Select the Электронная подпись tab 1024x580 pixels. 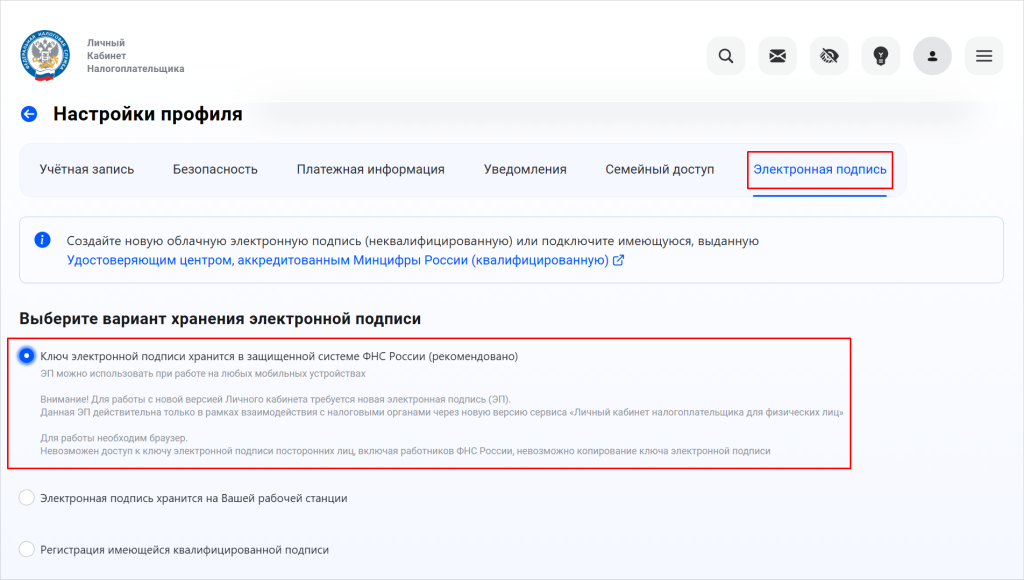[820, 170]
